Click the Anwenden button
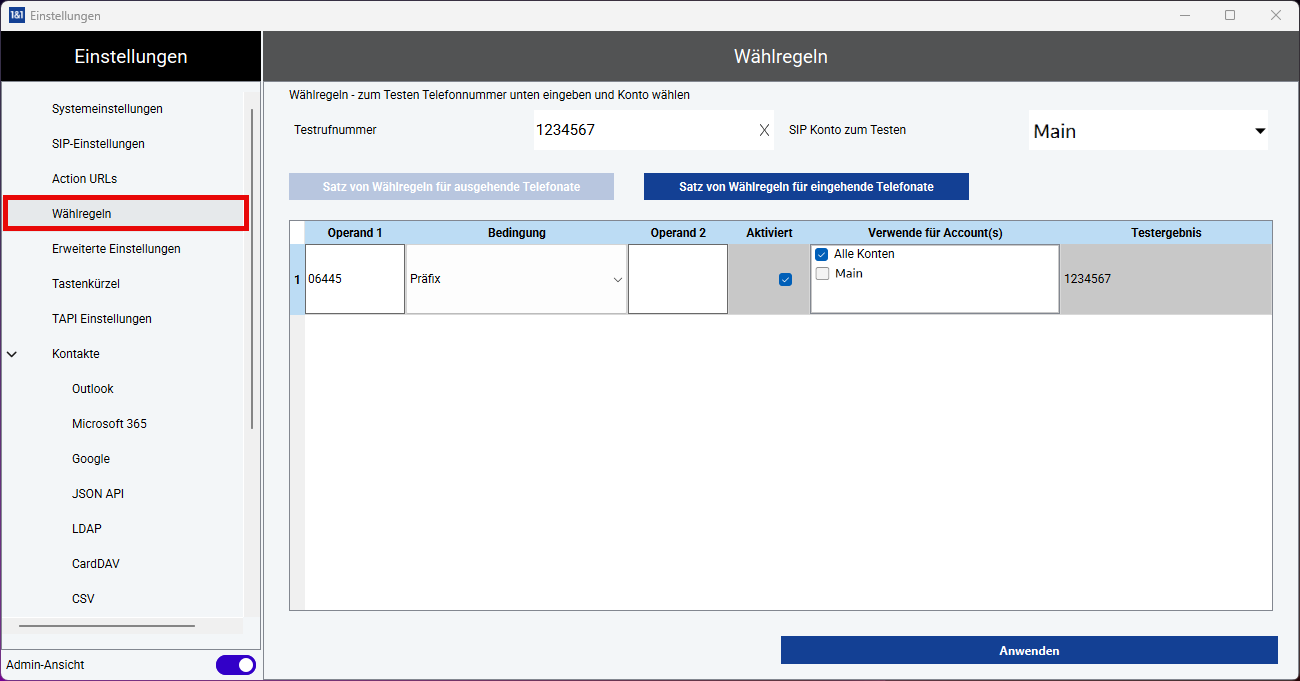Screen dimensions: 1300x681 tap(1029, 651)
